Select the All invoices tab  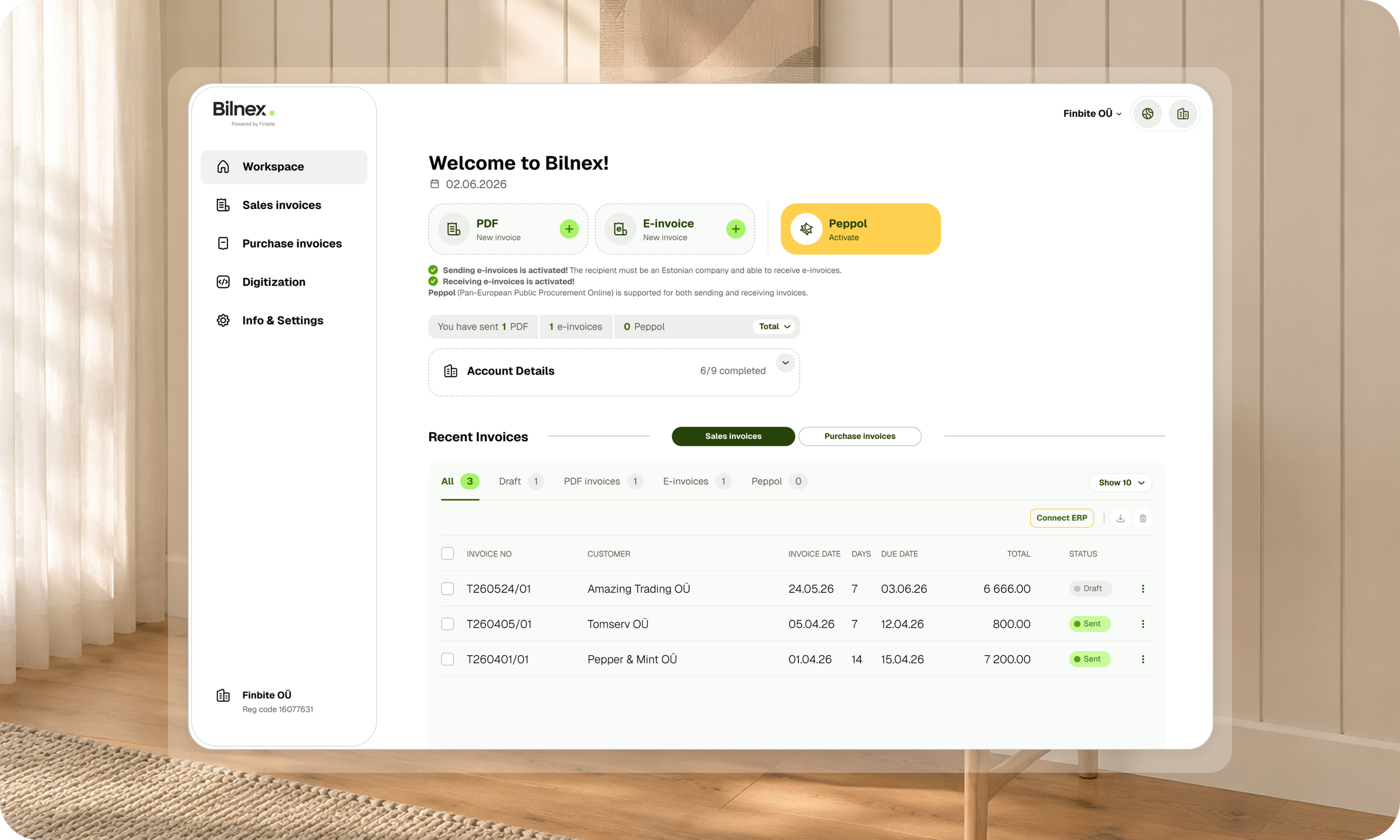pyautogui.click(x=460, y=481)
